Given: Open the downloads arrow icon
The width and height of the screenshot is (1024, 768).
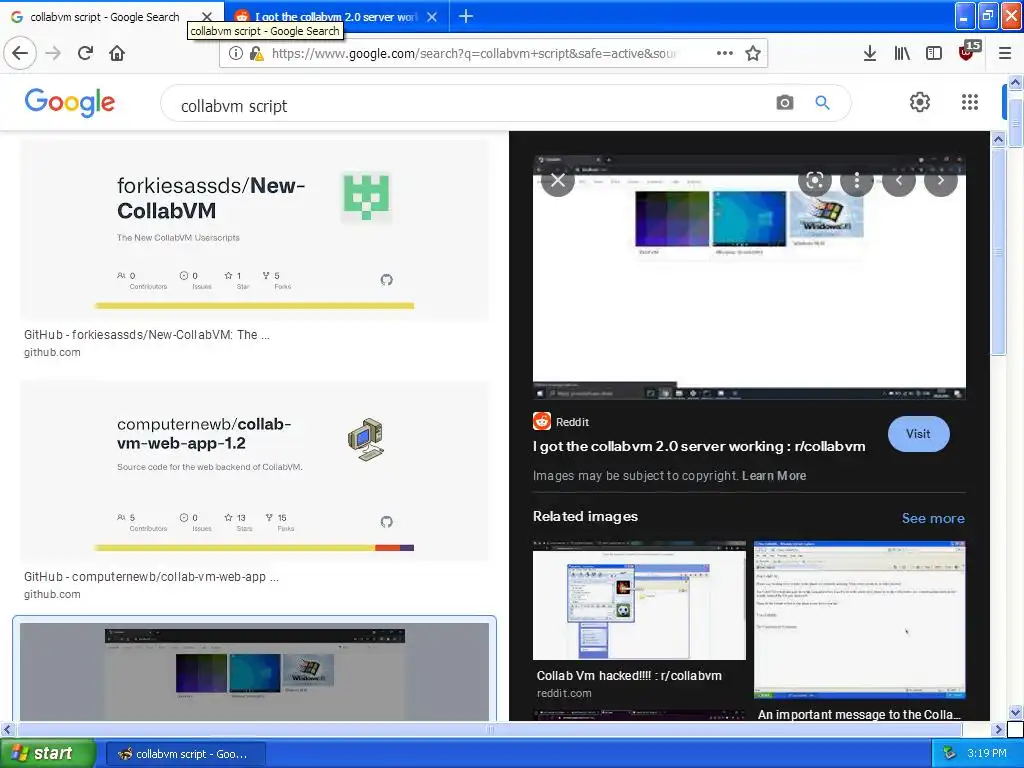Looking at the screenshot, I should [x=869, y=53].
